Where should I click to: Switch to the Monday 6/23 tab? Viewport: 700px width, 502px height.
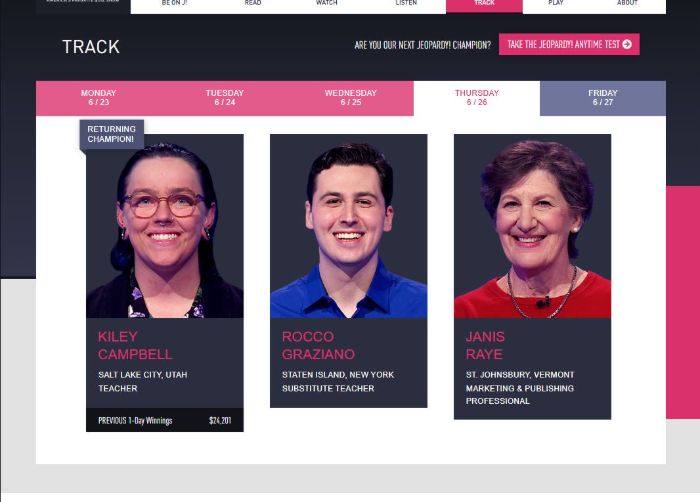click(99, 98)
